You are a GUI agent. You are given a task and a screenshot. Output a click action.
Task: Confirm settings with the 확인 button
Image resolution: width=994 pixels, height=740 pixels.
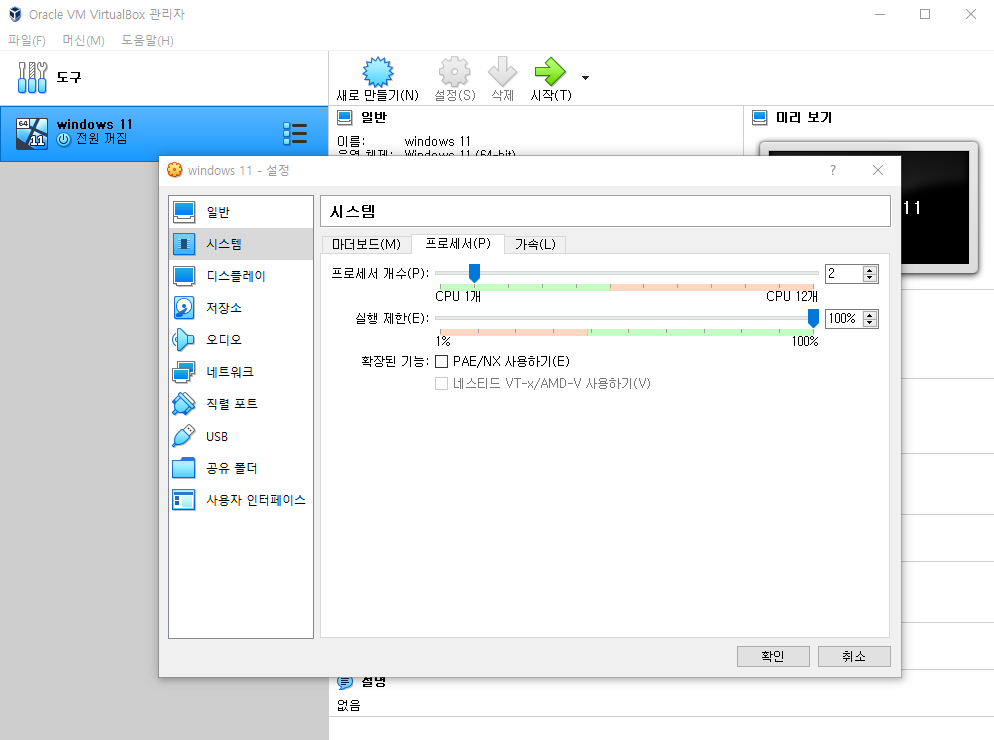(773, 656)
